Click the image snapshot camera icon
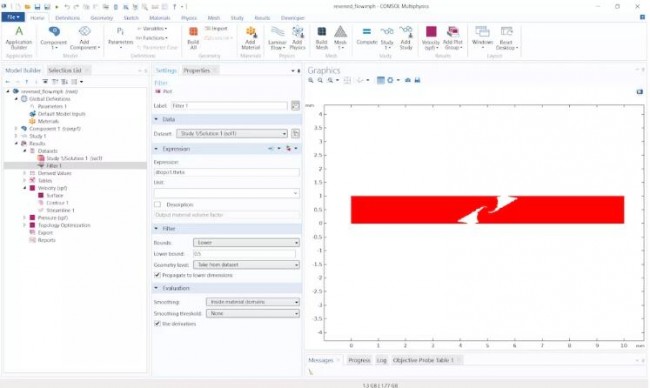The image size is (650, 388). click(x=407, y=80)
